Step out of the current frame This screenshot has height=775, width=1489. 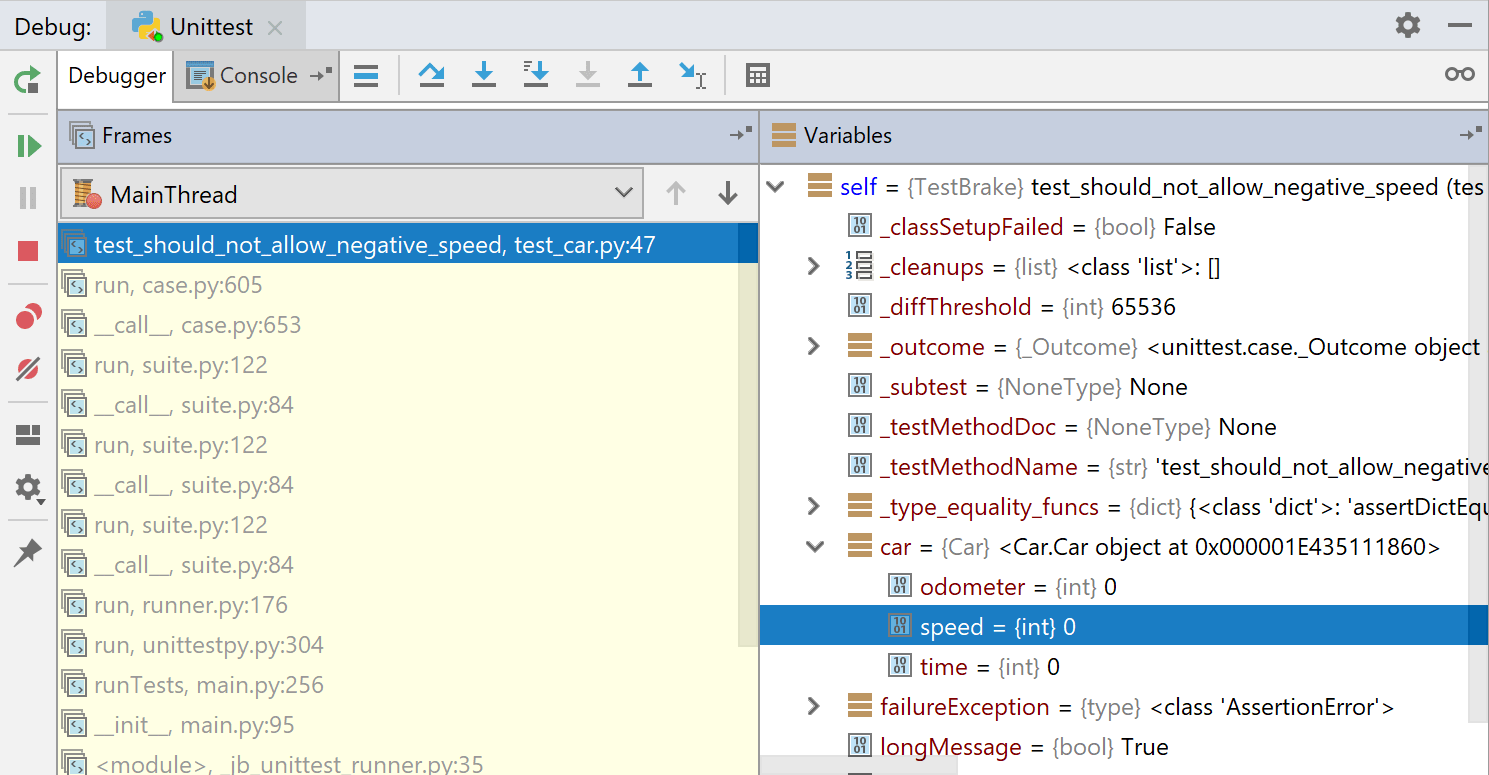coord(639,74)
